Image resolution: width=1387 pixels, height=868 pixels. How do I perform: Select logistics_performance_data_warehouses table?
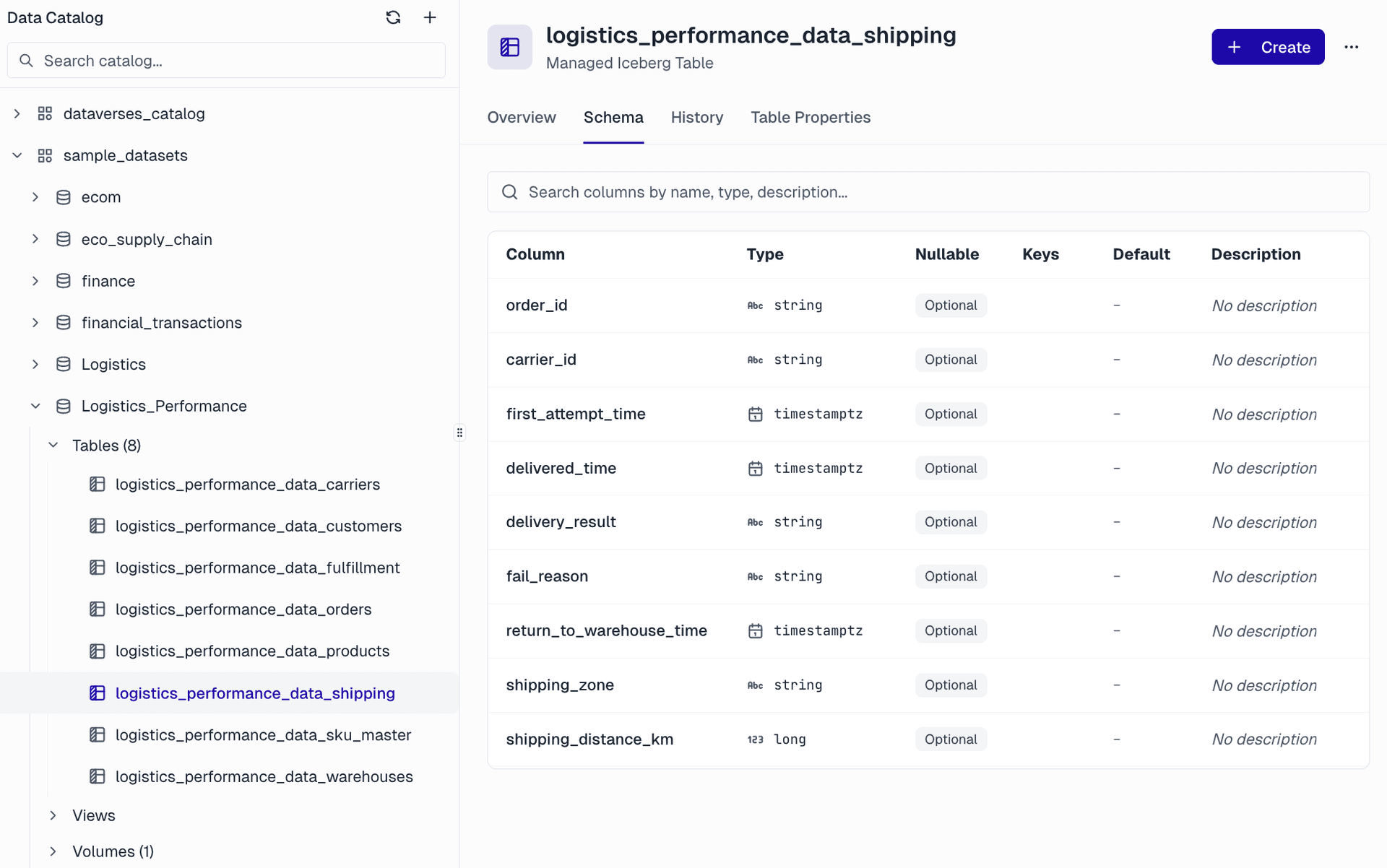click(x=264, y=776)
